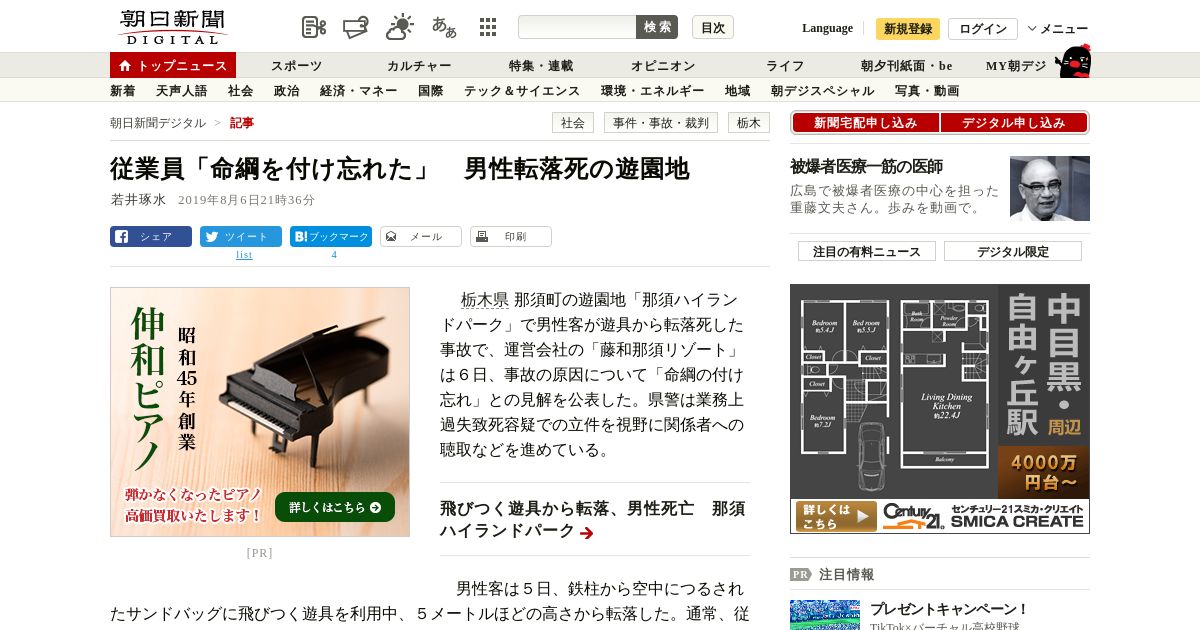
Task: Click デジタル申し込み button
Action: tap(1014, 123)
